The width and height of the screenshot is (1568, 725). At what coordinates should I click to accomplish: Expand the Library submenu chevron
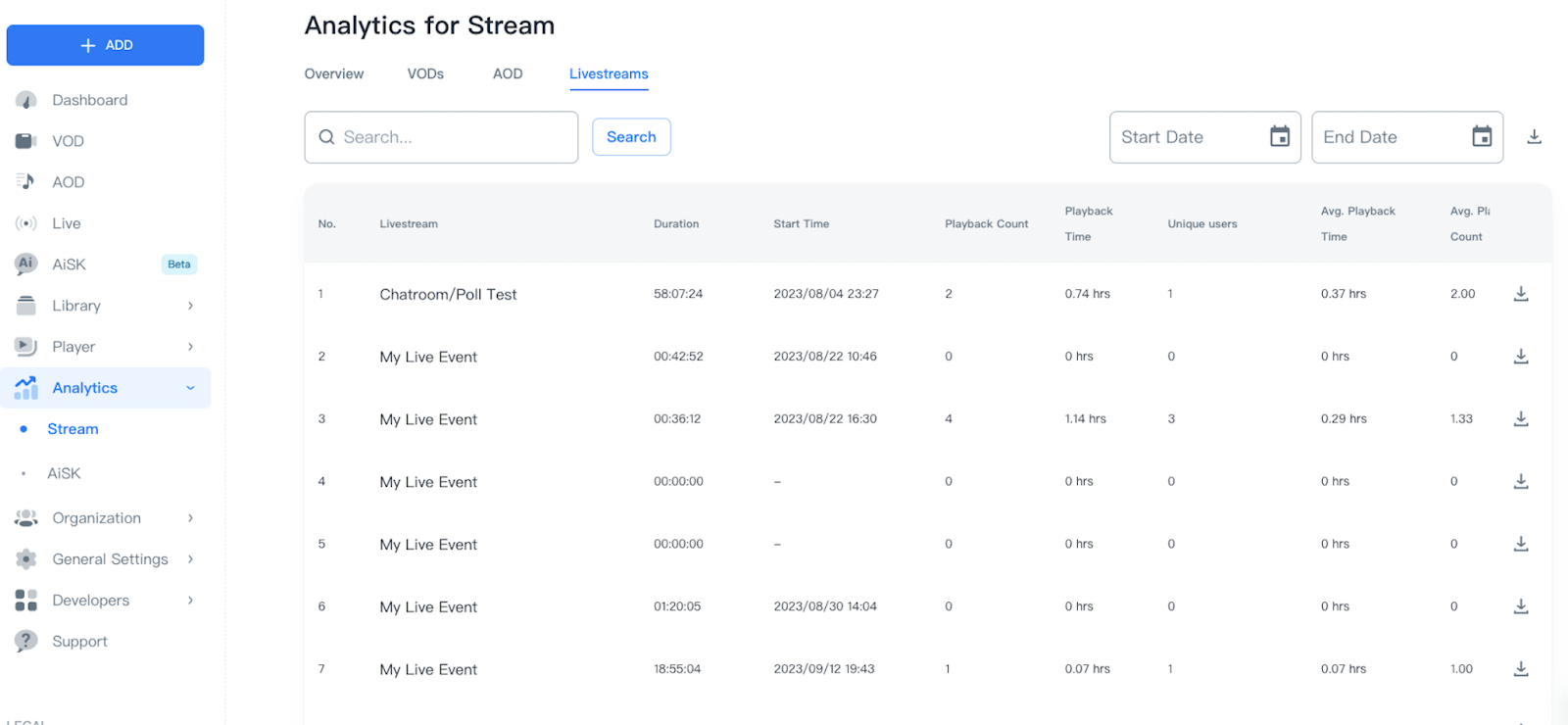pos(190,306)
